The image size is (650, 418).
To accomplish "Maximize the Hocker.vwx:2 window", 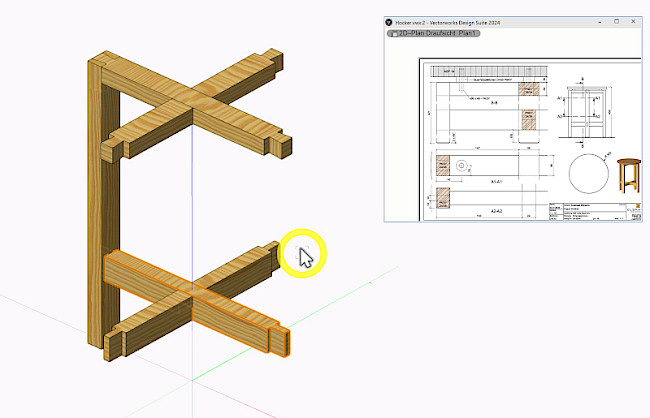I will pyautogui.click(x=614, y=20).
